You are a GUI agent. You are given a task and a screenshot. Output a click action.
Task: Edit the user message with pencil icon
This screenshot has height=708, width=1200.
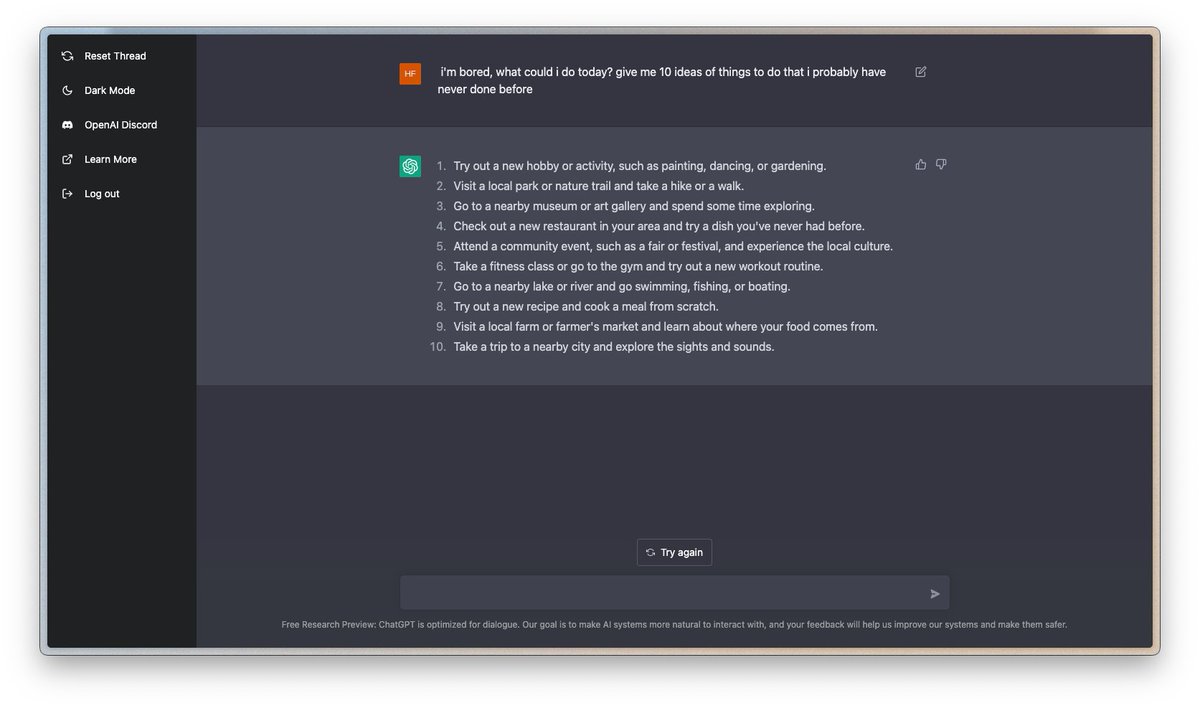tap(921, 72)
